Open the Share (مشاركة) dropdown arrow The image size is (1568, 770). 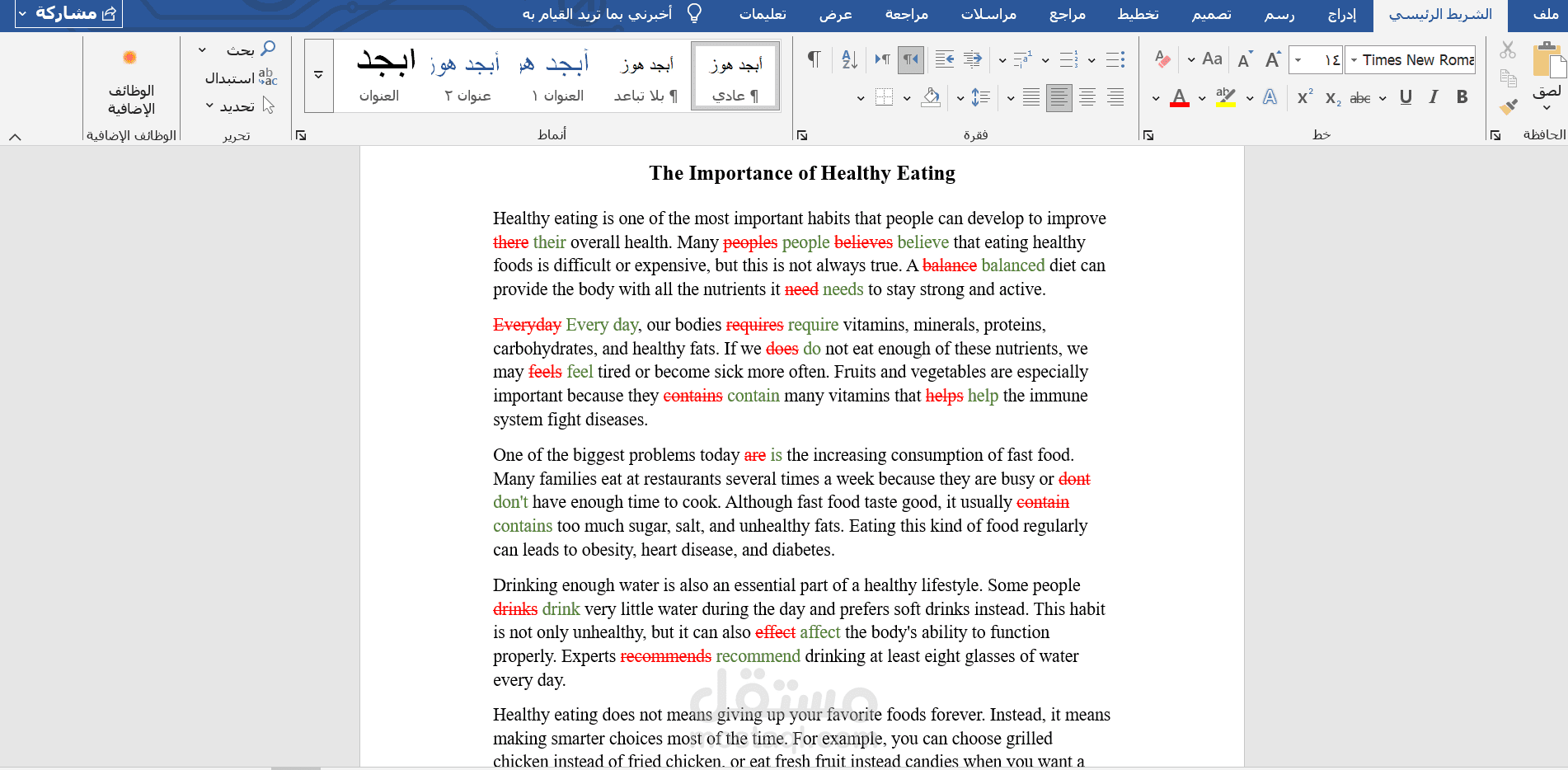tap(22, 13)
